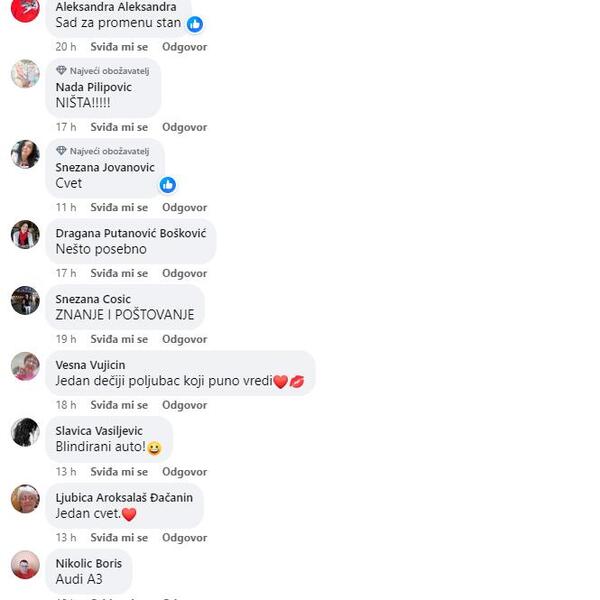Open Dragana Putanović Bošković's avatar
The image size is (600, 600).
coord(25,235)
